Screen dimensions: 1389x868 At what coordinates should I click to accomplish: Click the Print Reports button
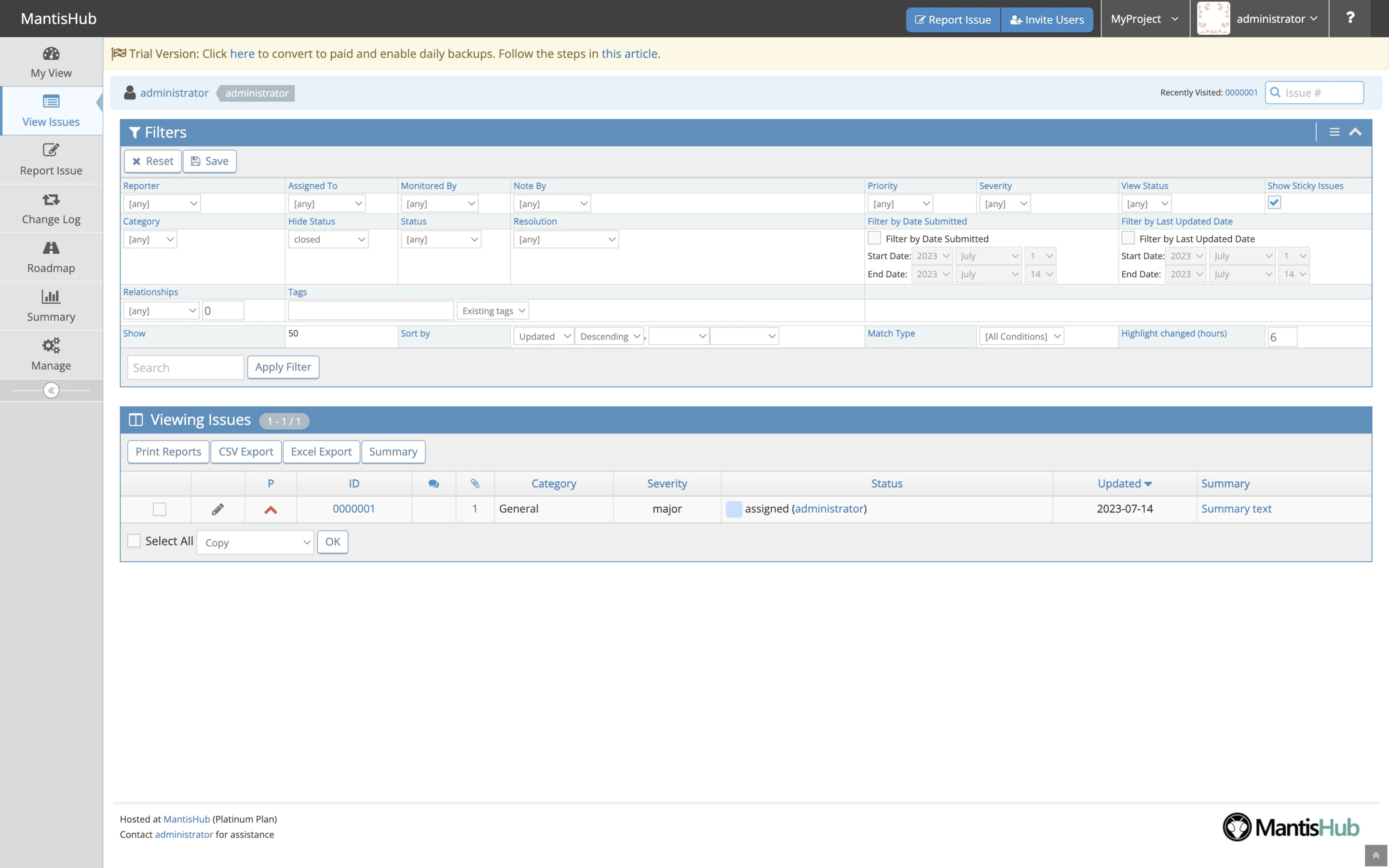click(x=168, y=452)
